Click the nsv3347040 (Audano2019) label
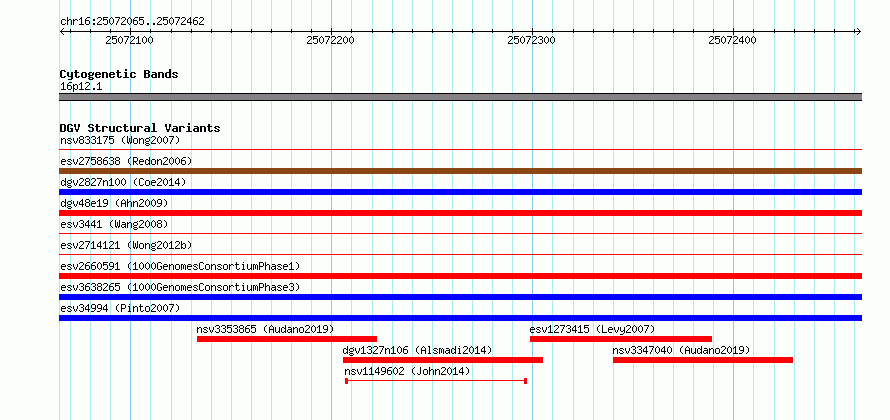Screen dimensions: 890x420 [x=681, y=350]
